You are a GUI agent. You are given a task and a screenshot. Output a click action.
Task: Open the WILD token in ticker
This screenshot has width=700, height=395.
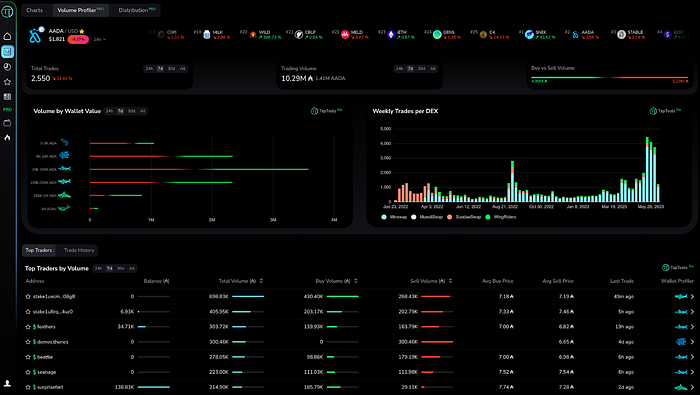[261, 34]
